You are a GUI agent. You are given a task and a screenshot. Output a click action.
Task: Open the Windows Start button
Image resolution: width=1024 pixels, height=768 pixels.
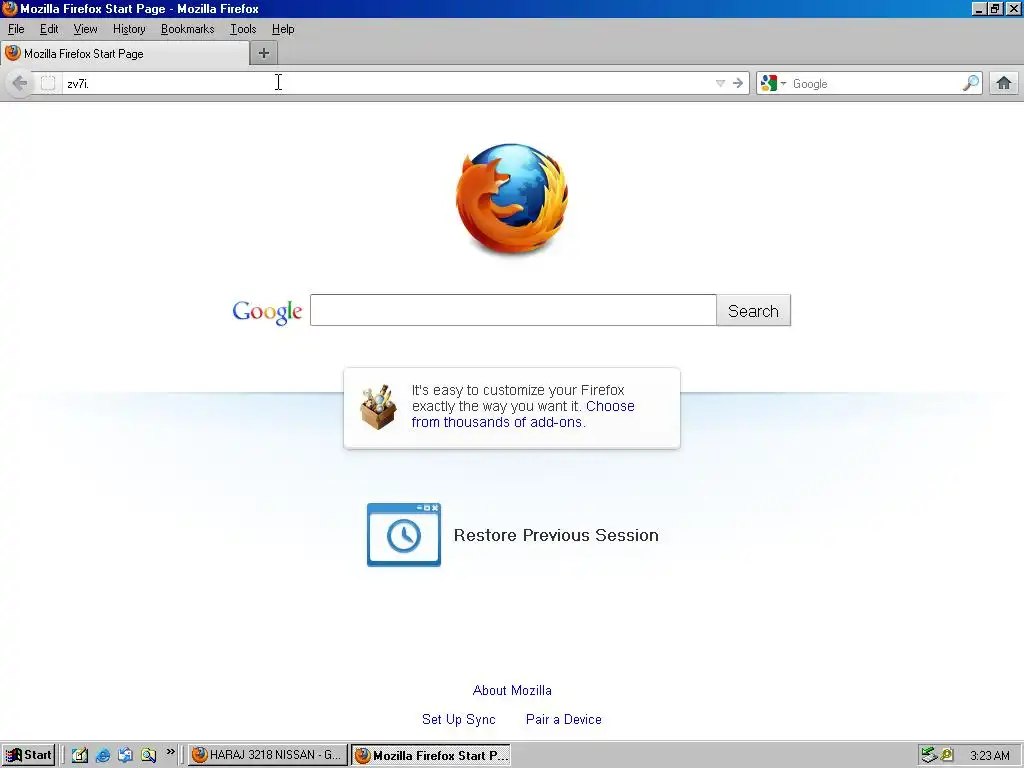[28, 755]
